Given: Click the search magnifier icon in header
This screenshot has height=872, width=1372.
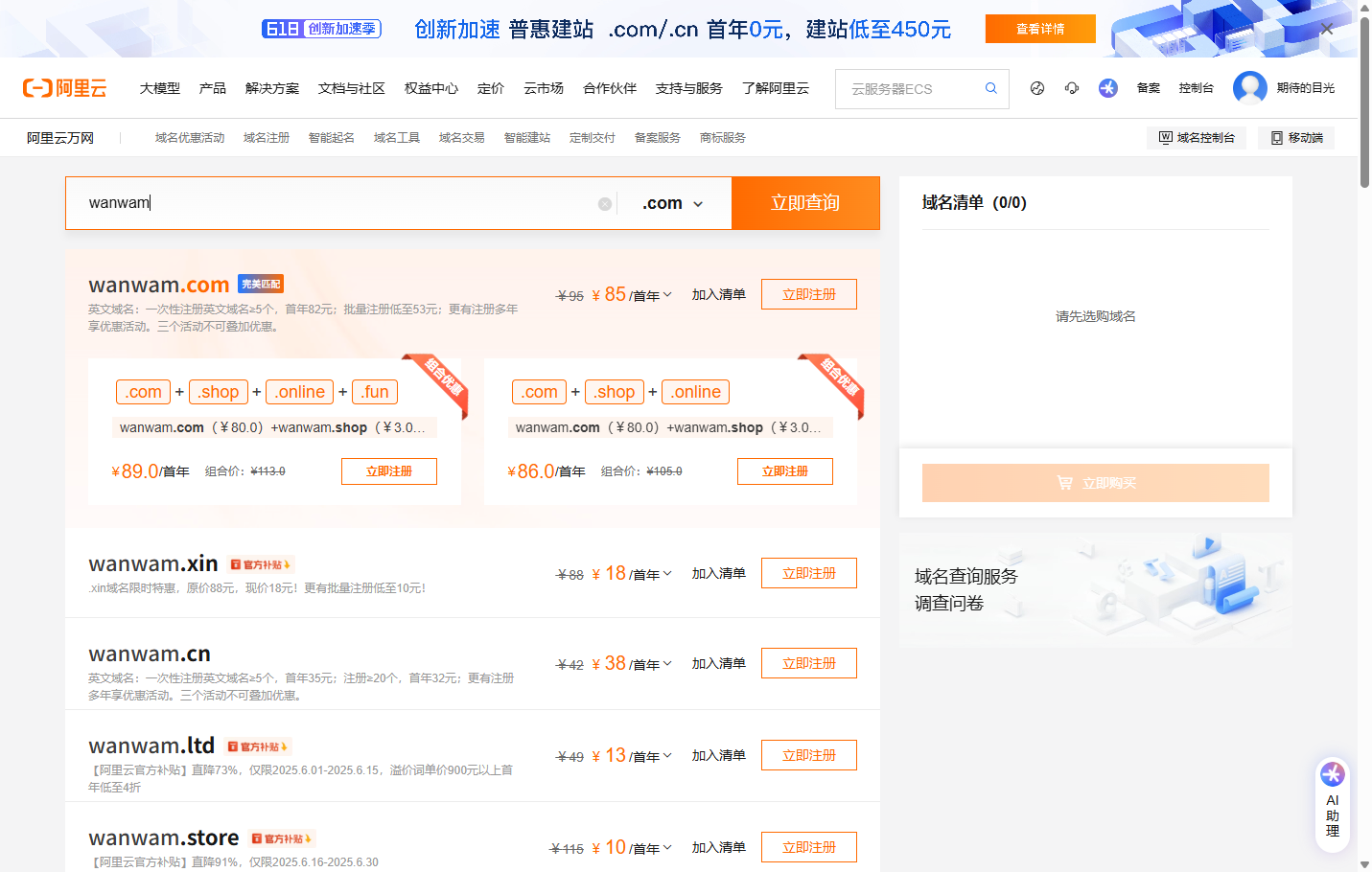Looking at the screenshot, I should (x=991, y=88).
